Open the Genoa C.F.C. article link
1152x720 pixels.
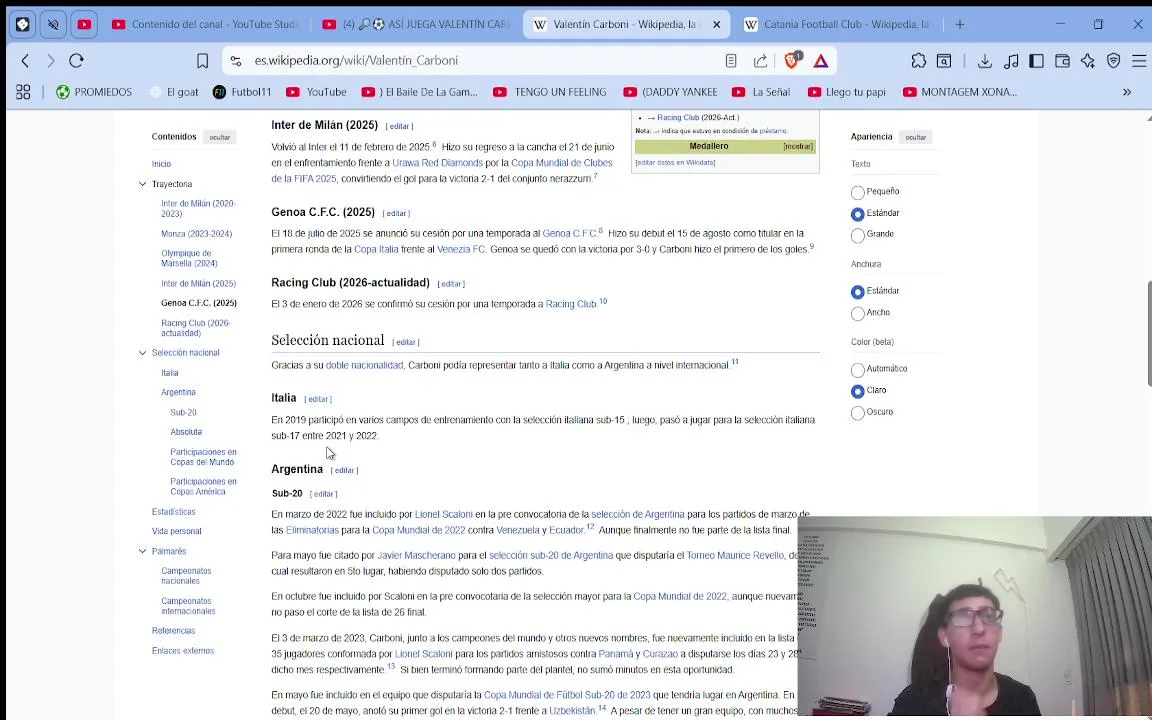[569, 233]
